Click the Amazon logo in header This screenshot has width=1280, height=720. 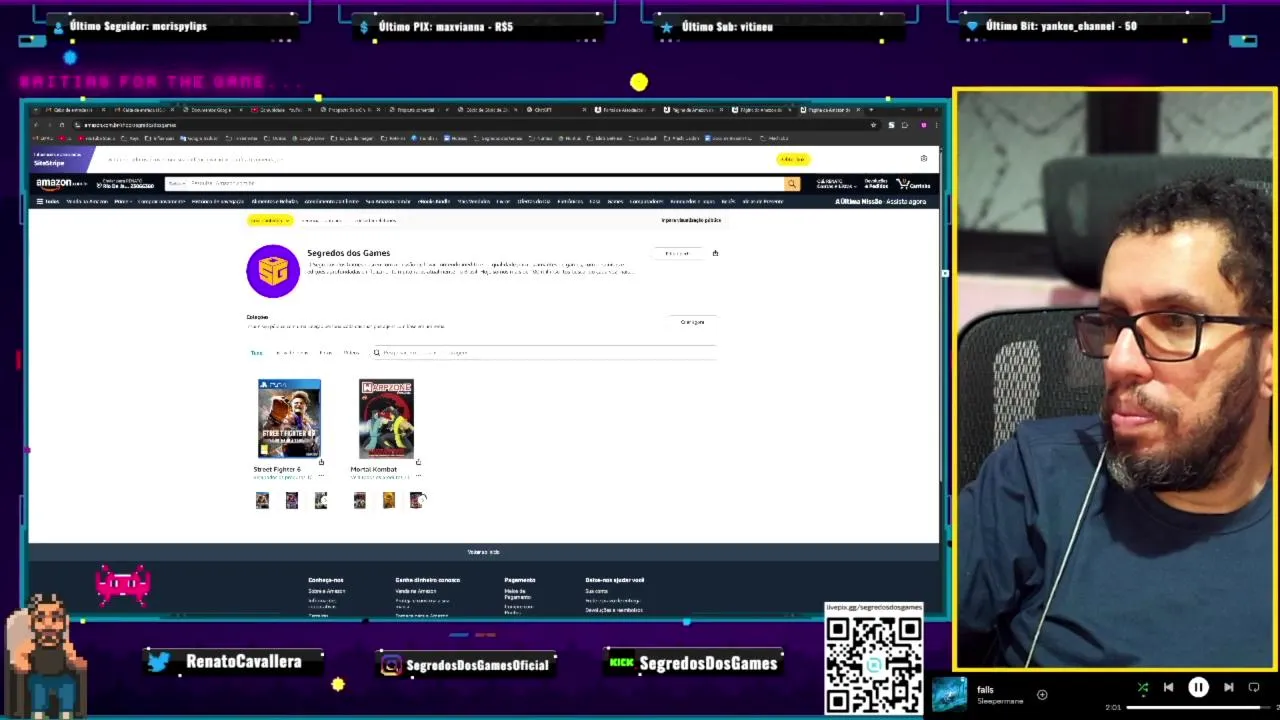pos(60,184)
